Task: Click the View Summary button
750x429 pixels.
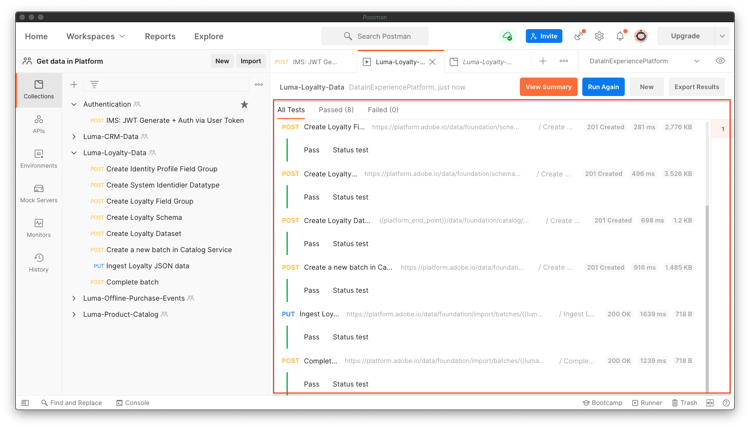Action: point(549,87)
